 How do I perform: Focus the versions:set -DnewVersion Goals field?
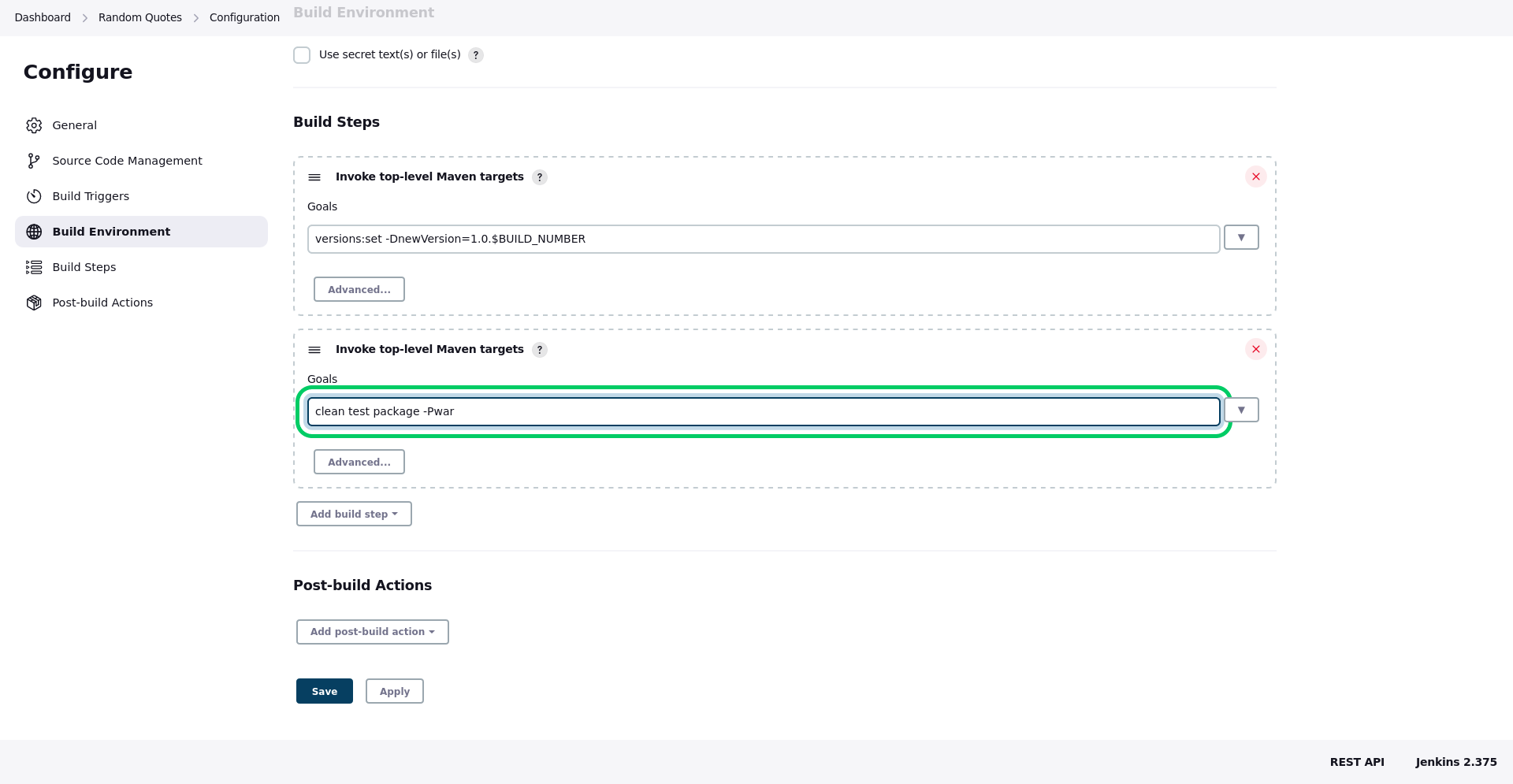(764, 239)
